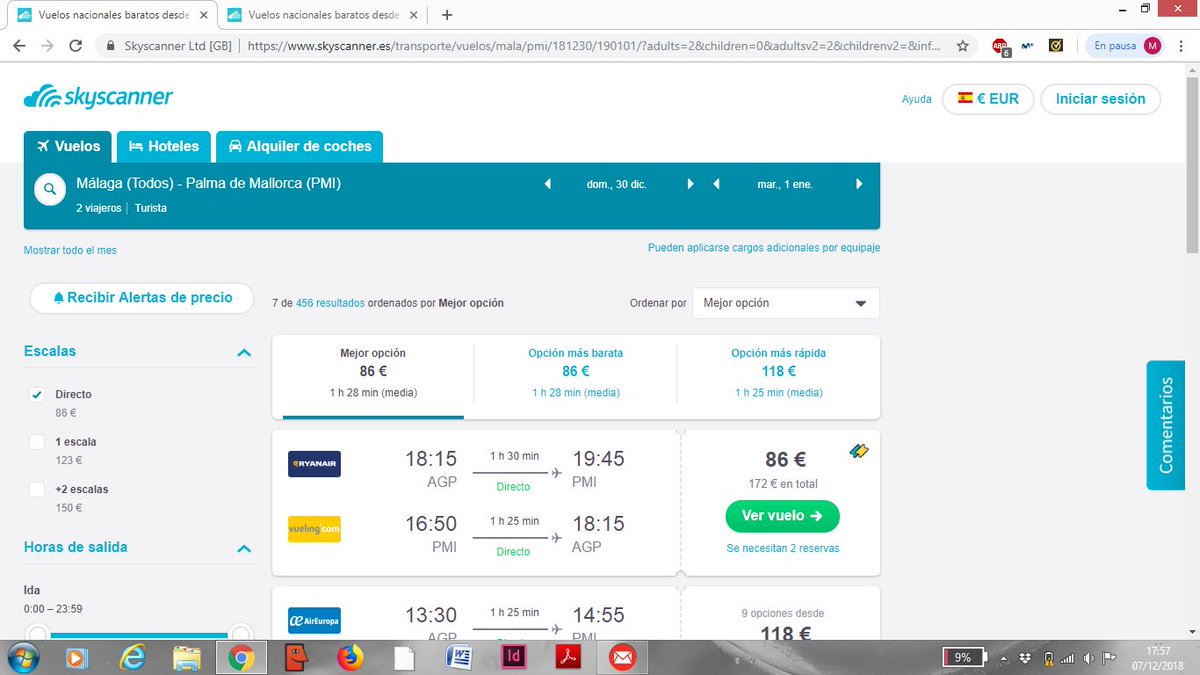The height and width of the screenshot is (675, 1200).
Task: Click the left handle of Ida time slider
Action: (x=37, y=634)
